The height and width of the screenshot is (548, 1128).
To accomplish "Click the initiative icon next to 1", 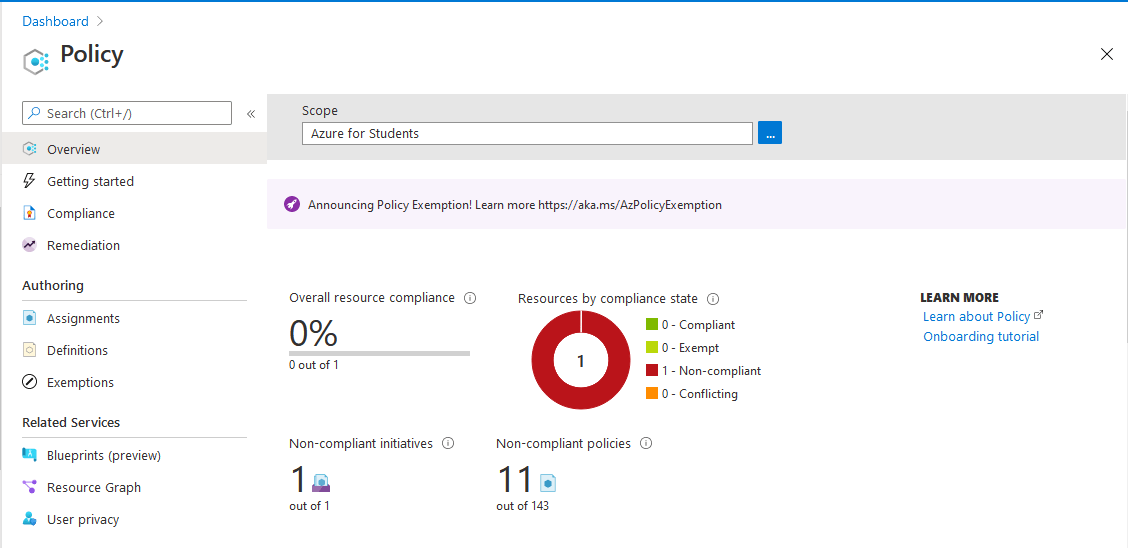I will [321, 483].
